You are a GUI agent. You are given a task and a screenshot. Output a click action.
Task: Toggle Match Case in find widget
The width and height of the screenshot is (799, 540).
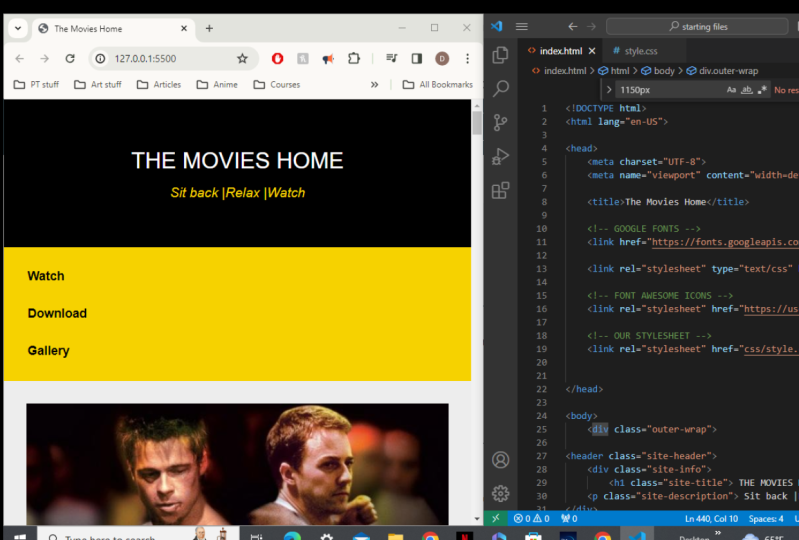(x=731, y=90)
